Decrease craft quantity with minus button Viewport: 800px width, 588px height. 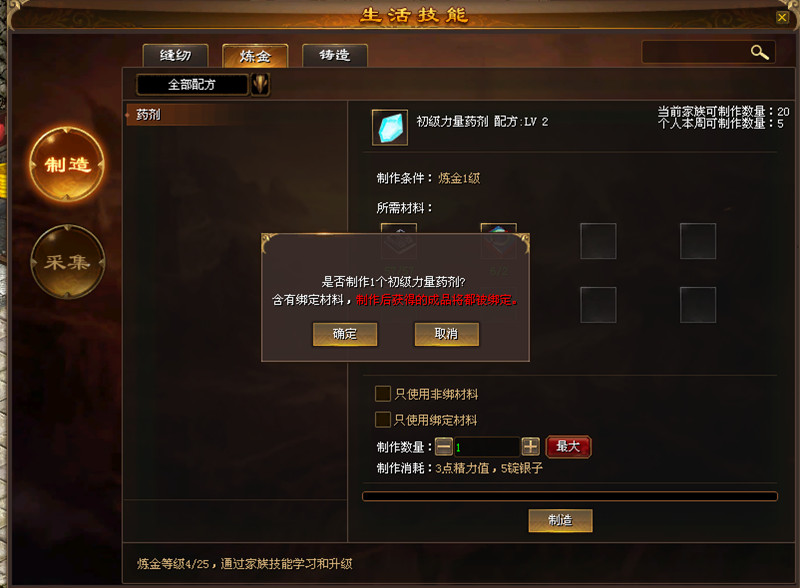[444, 447]
